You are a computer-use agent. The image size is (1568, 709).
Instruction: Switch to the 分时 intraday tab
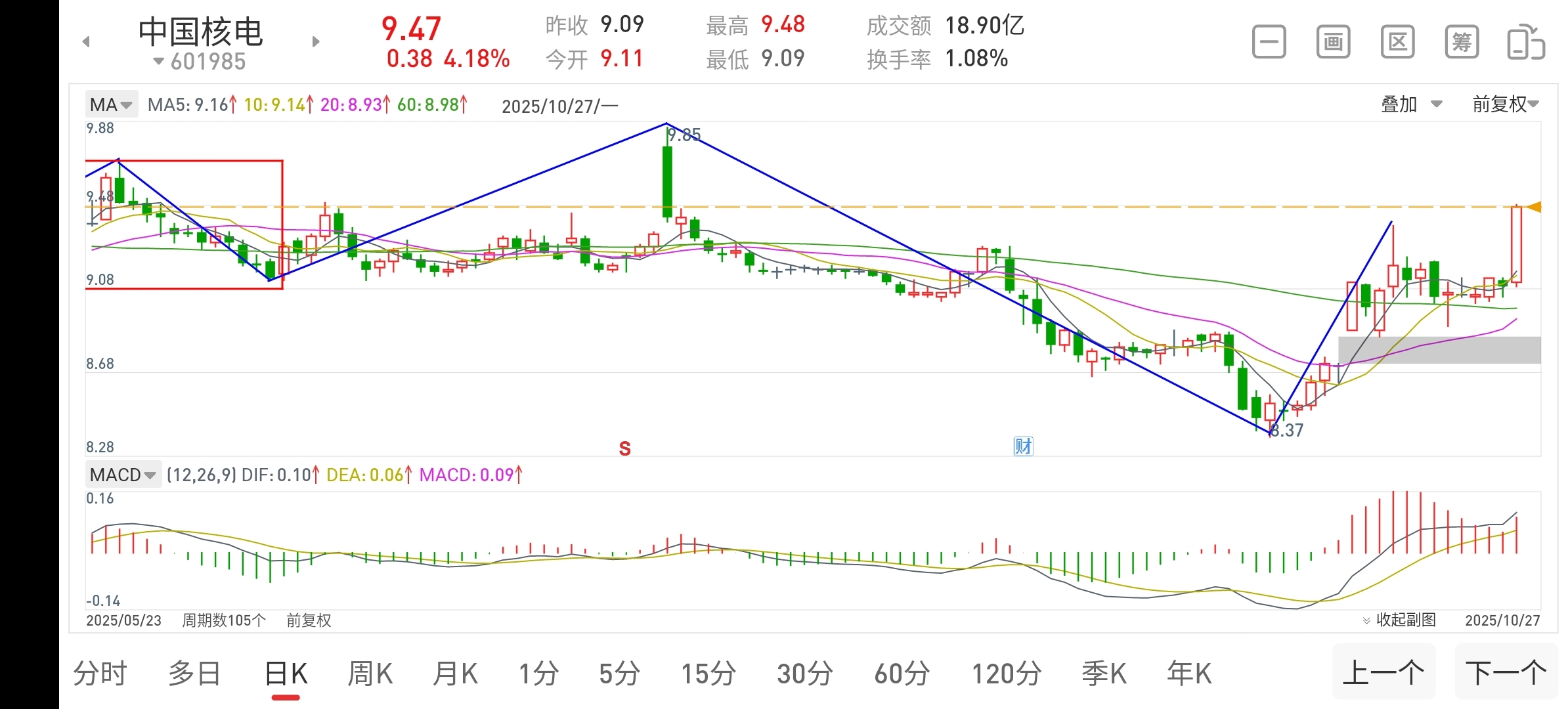pyautogui.click(x=100, y=674)
